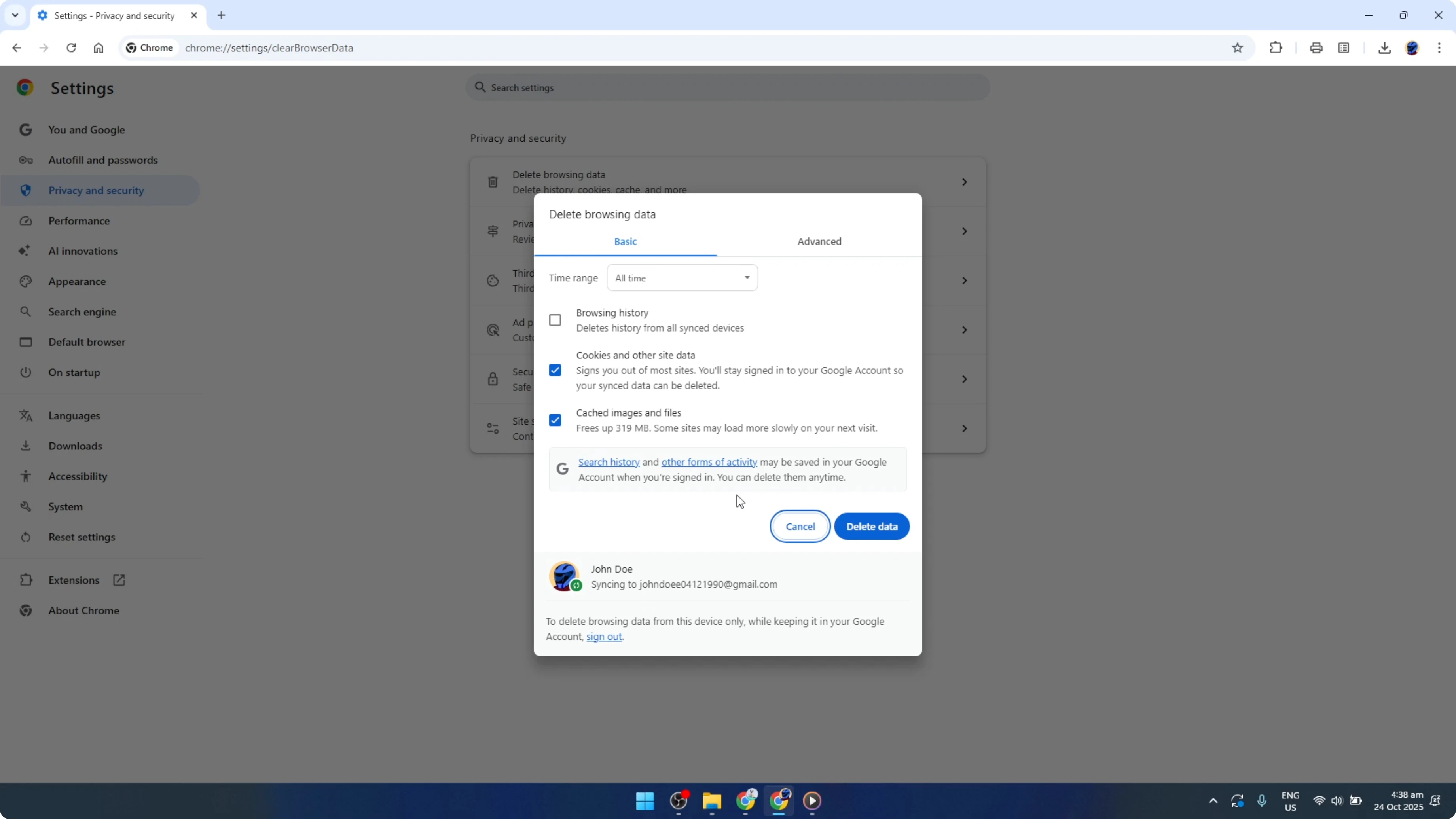Enable the Browsing history checkbox
The image size is (1456, 819).
tap(555, 320)
